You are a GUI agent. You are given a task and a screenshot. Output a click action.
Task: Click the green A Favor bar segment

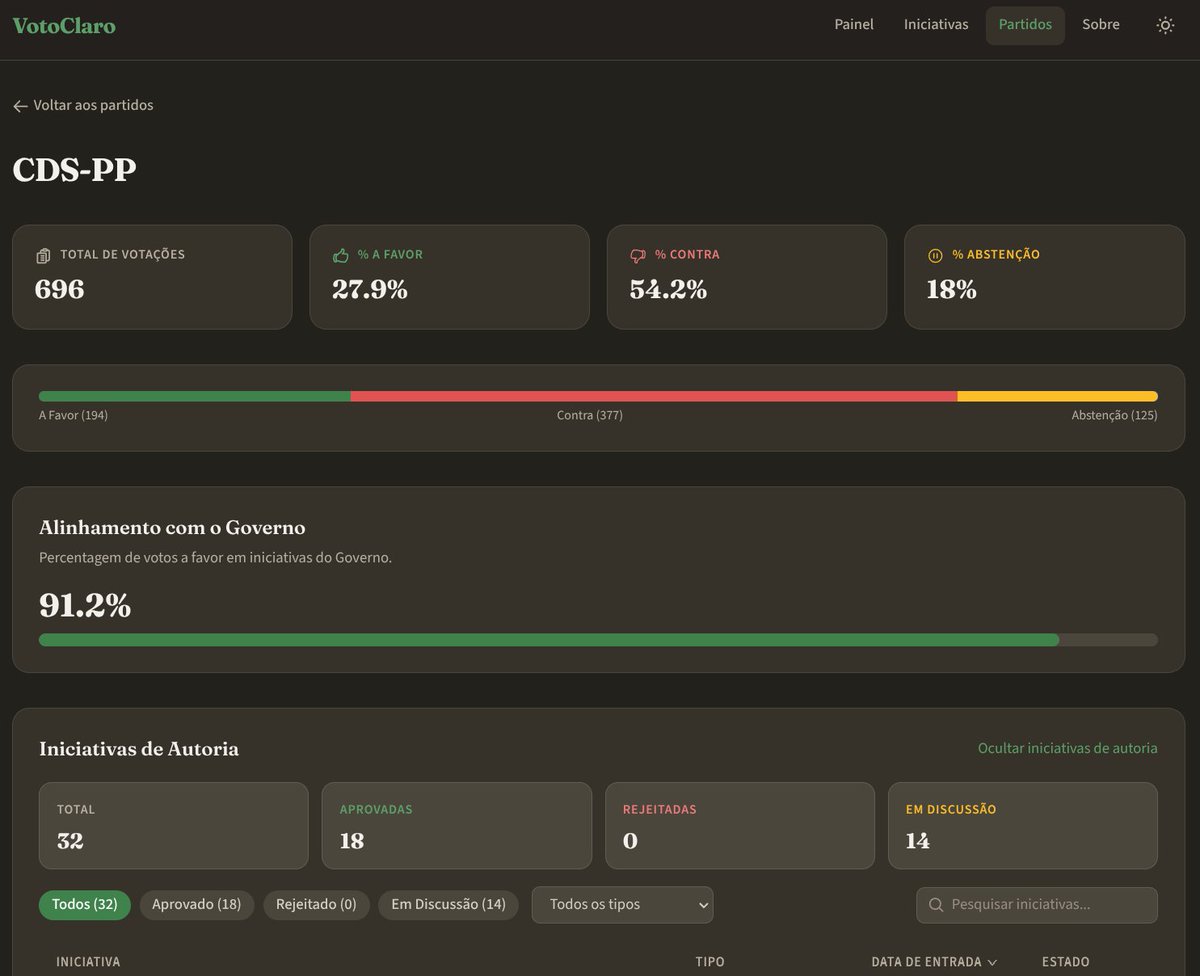[195, 396]
